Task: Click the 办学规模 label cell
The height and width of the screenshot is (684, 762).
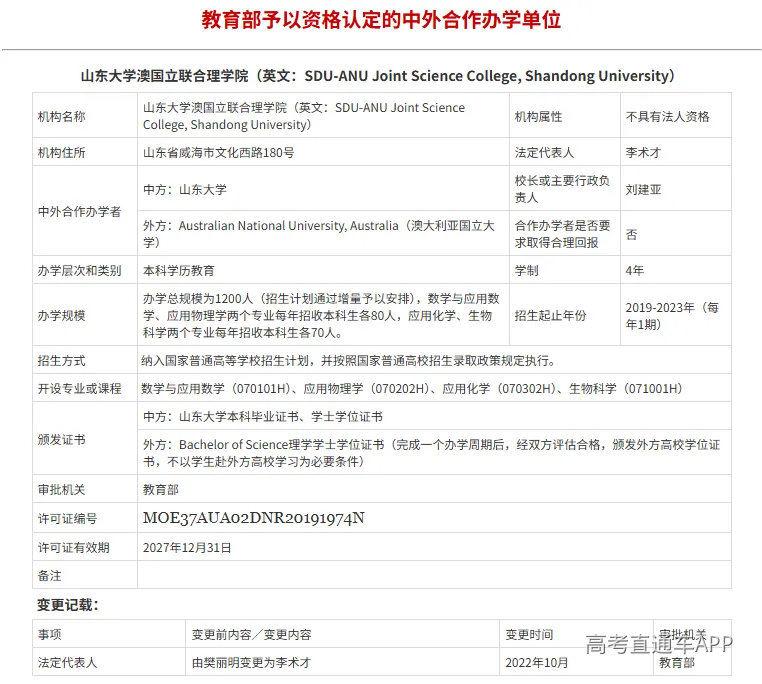Action: coord(85,315)
